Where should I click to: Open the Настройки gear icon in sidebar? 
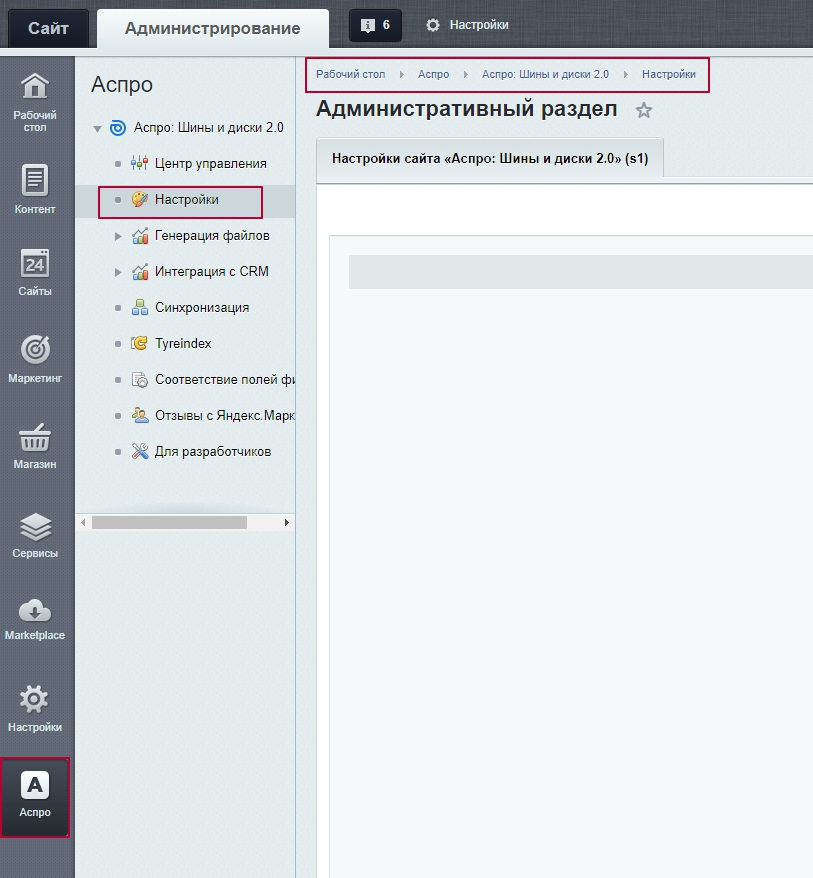35,699
